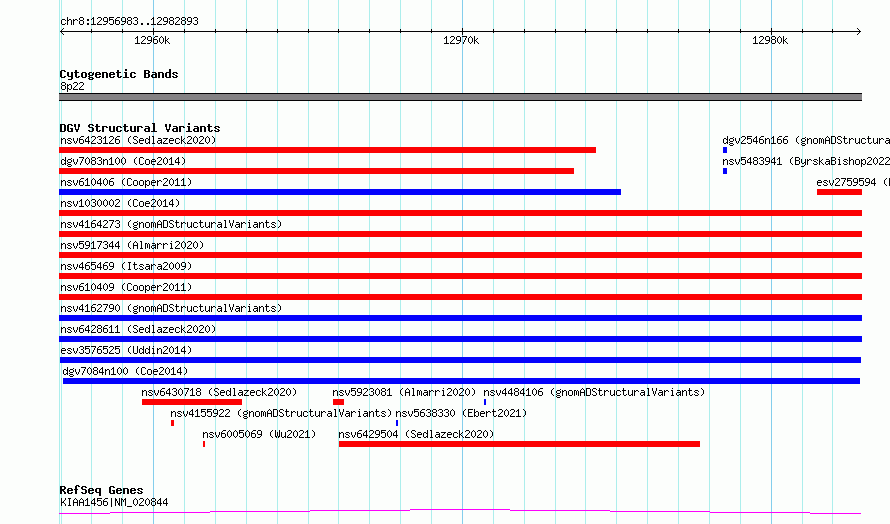Open the first dgv7083n100 (Coe2014) variant label
Viewport: 890px width, 524px height.
[x=123, y=161]
